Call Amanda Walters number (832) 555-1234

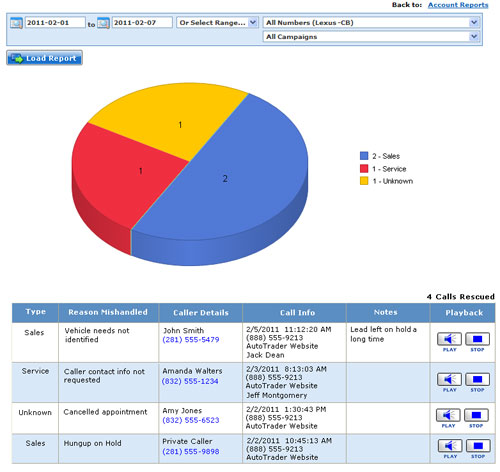tap(190, 381)
